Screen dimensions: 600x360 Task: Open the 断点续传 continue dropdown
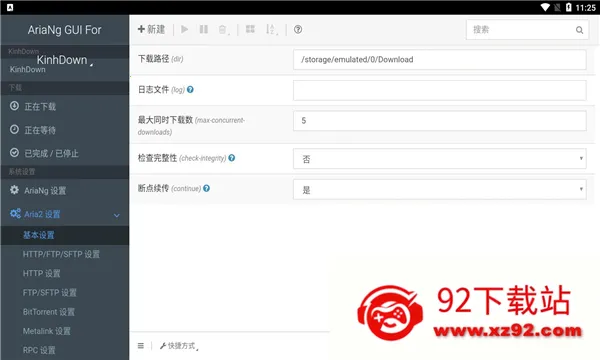(x=440, y=189)
